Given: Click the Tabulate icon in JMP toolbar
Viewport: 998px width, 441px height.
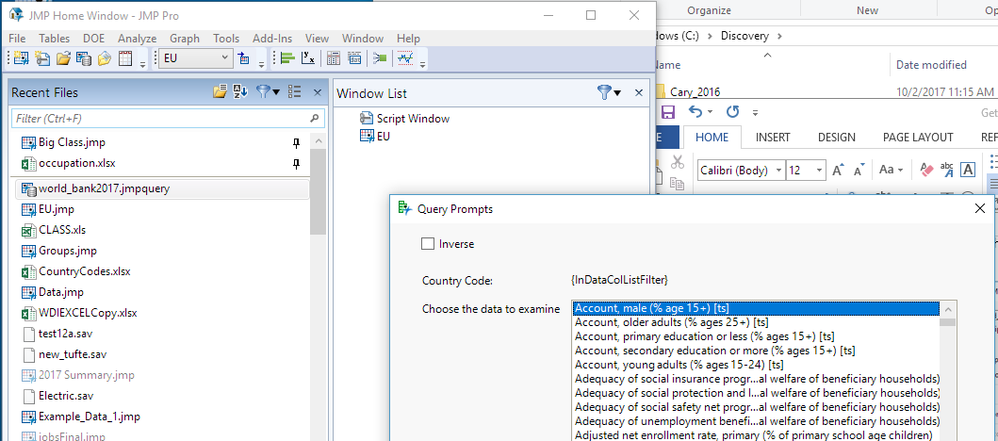Looking at the screenshot, I should point(334,59).
